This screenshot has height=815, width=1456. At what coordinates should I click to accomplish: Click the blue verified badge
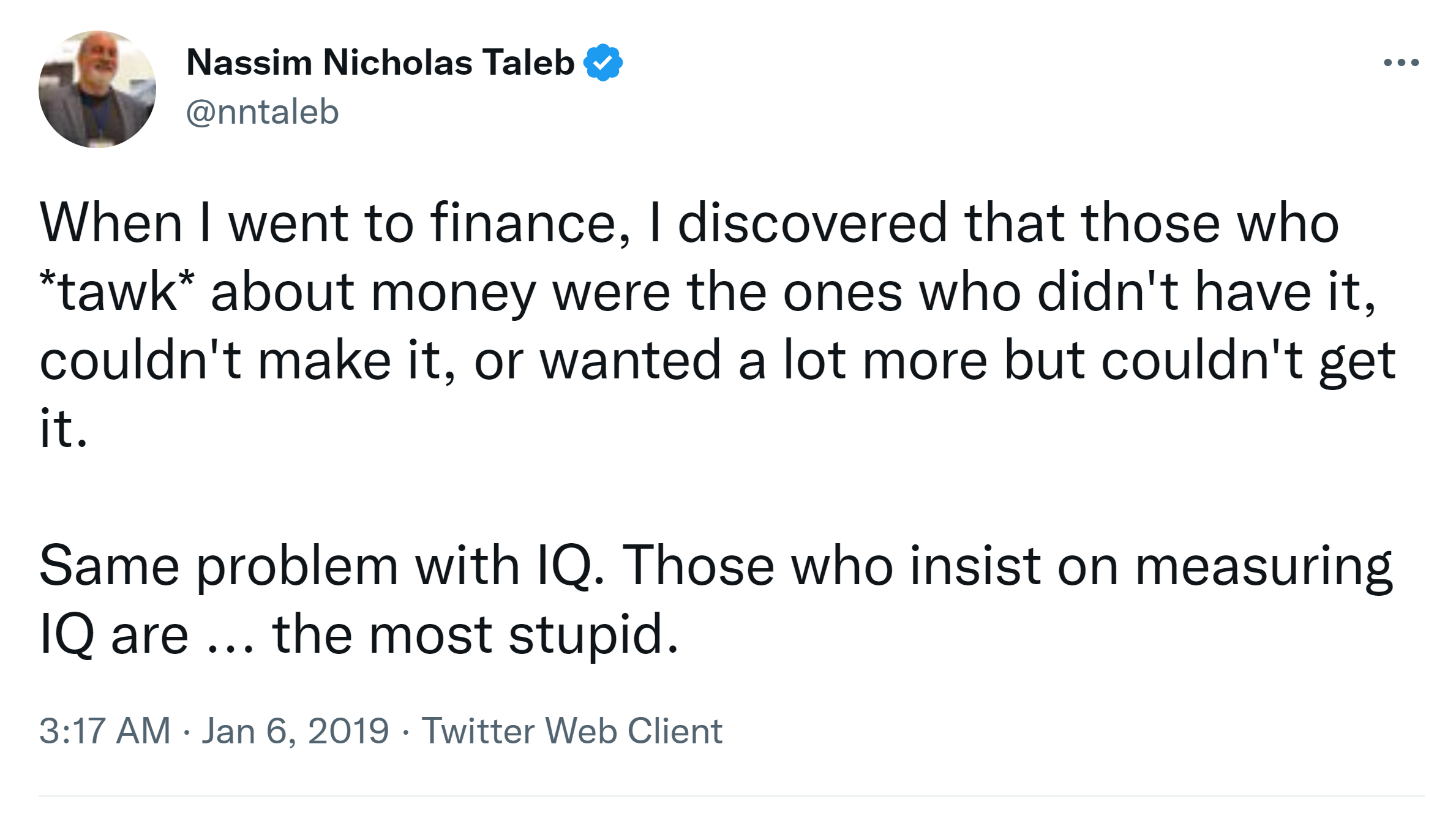click(x=603, y=62)
